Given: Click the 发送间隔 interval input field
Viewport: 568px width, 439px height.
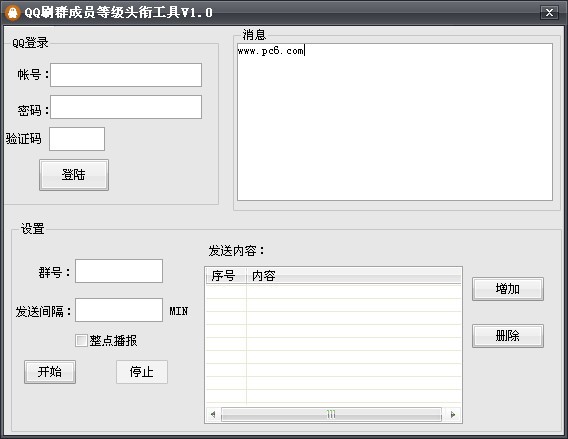Looking at the screenshot, I should [119, 310].
